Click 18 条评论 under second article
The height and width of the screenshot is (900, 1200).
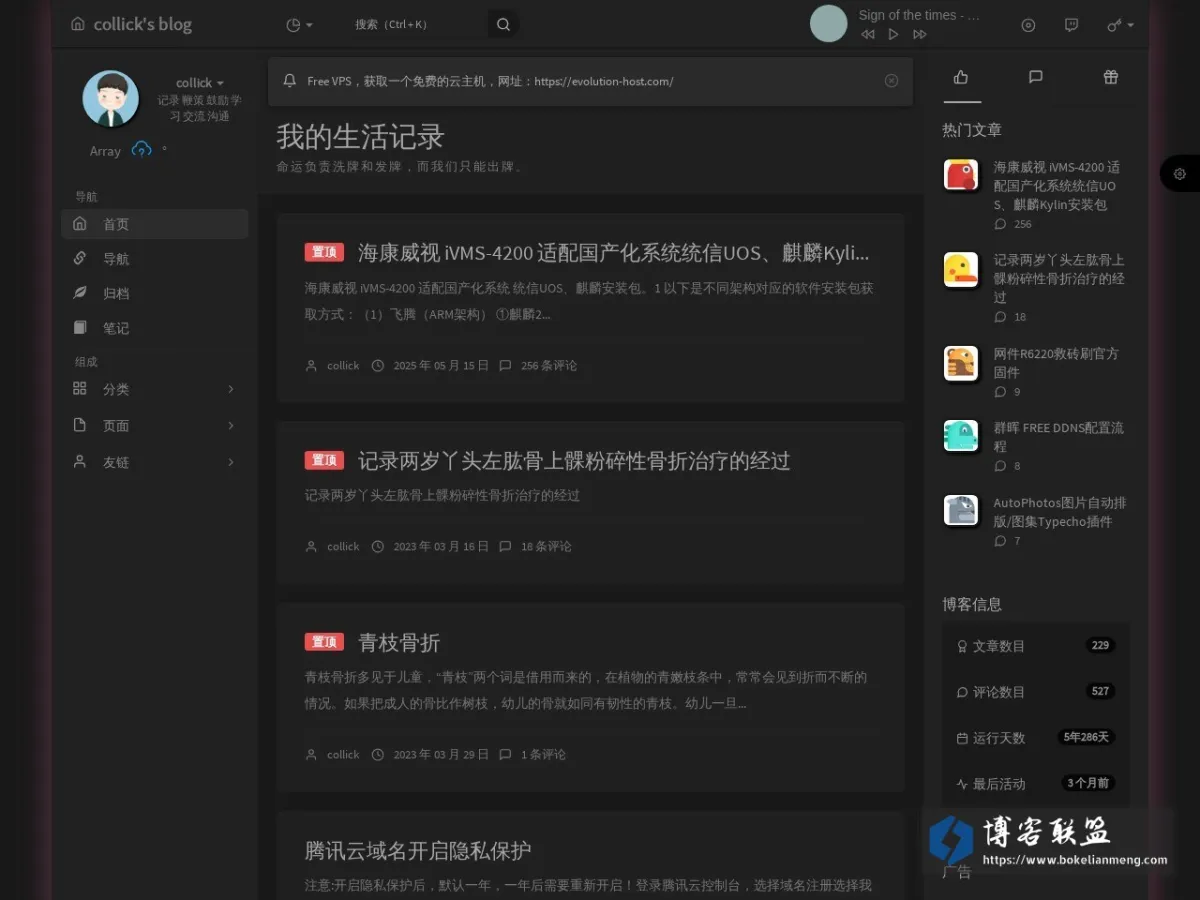point(546,547)
